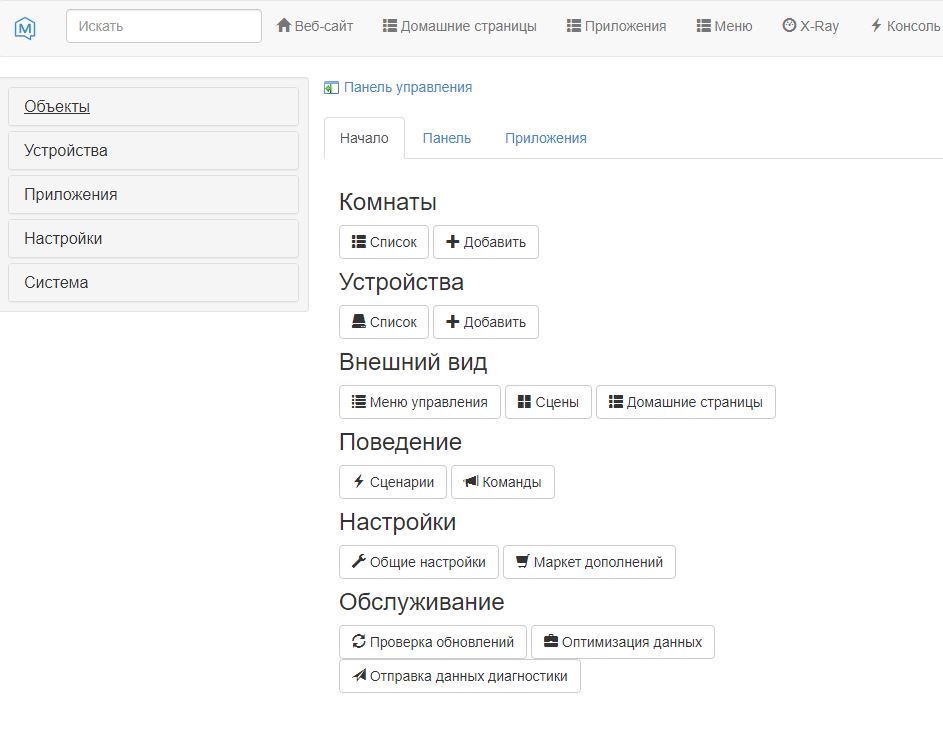Click the MajorDoMo logo icon

[x=25, y=25]
